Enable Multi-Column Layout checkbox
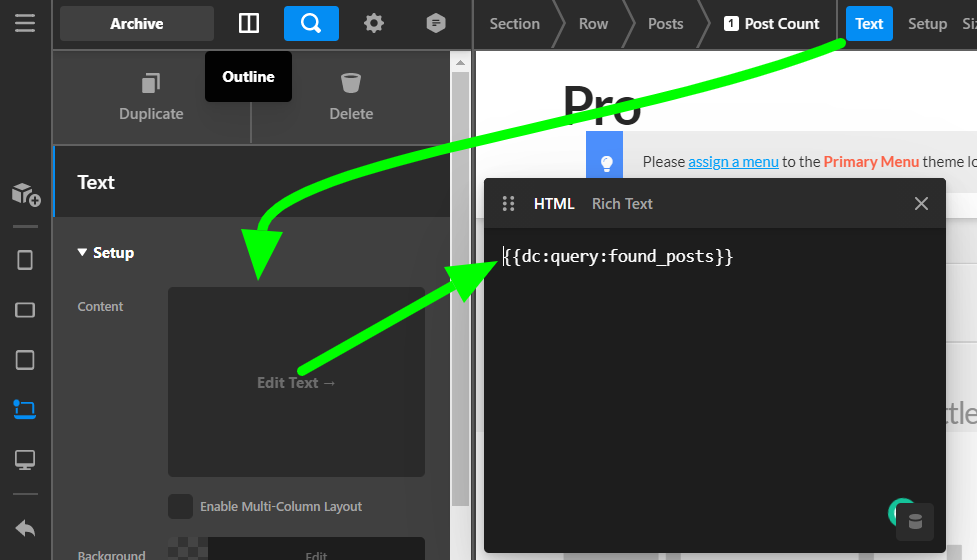977x560 pixels. [x=181, y=506]
